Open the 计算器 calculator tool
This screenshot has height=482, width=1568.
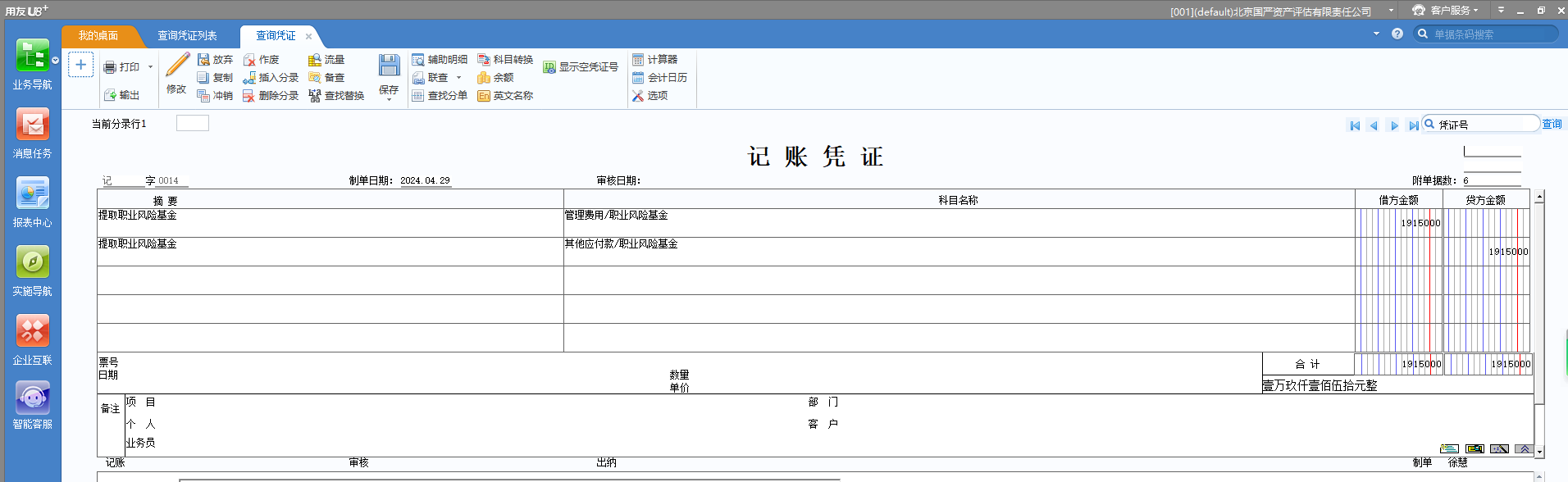[x=654, y=60]
